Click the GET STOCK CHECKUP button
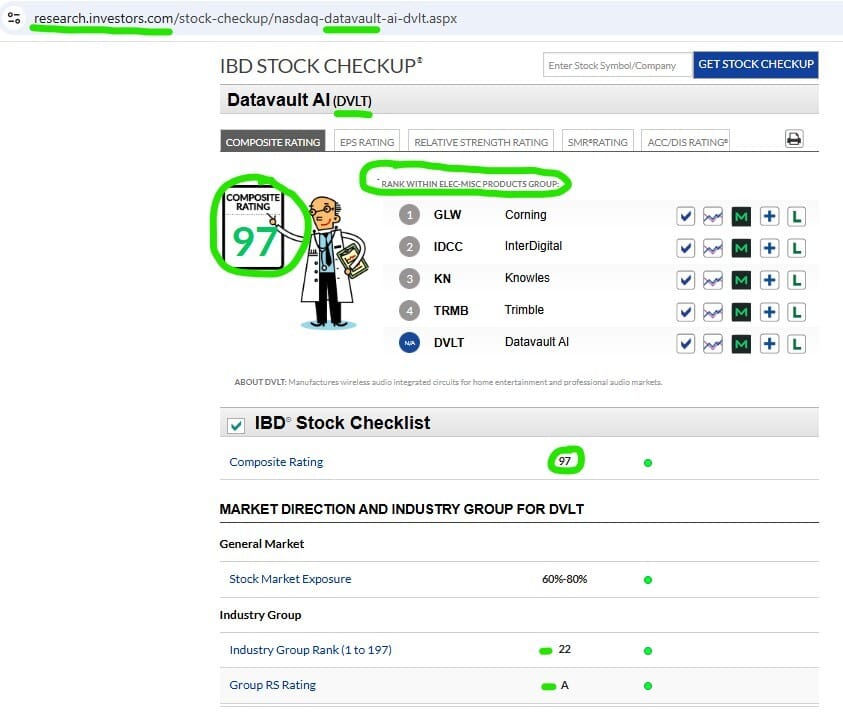 coord(755,65)
